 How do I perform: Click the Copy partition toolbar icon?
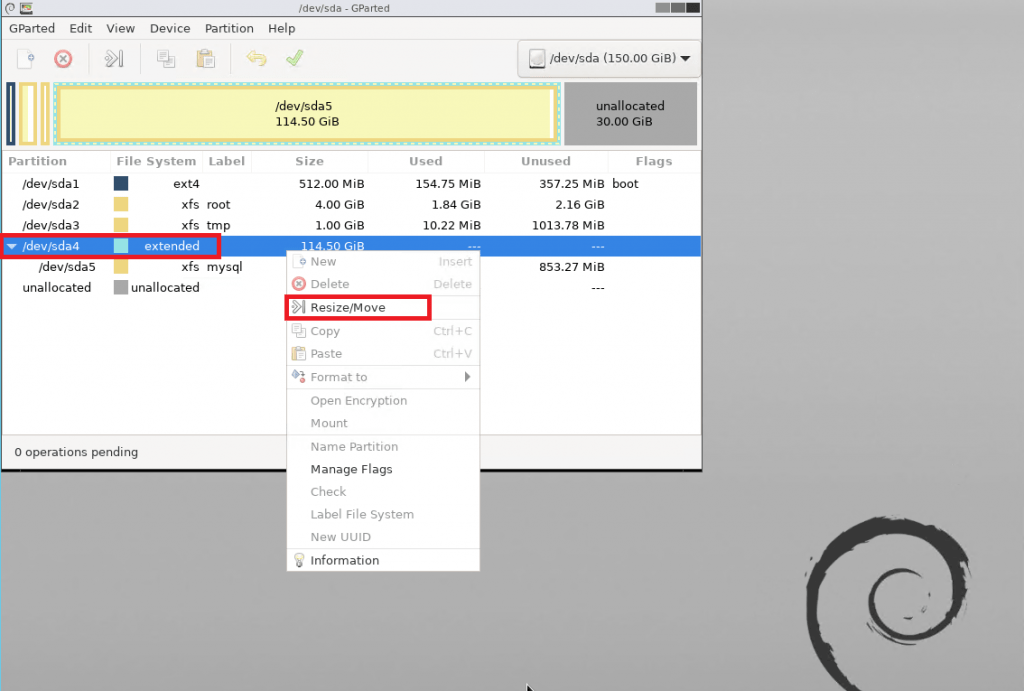click(x=166, y=59)
